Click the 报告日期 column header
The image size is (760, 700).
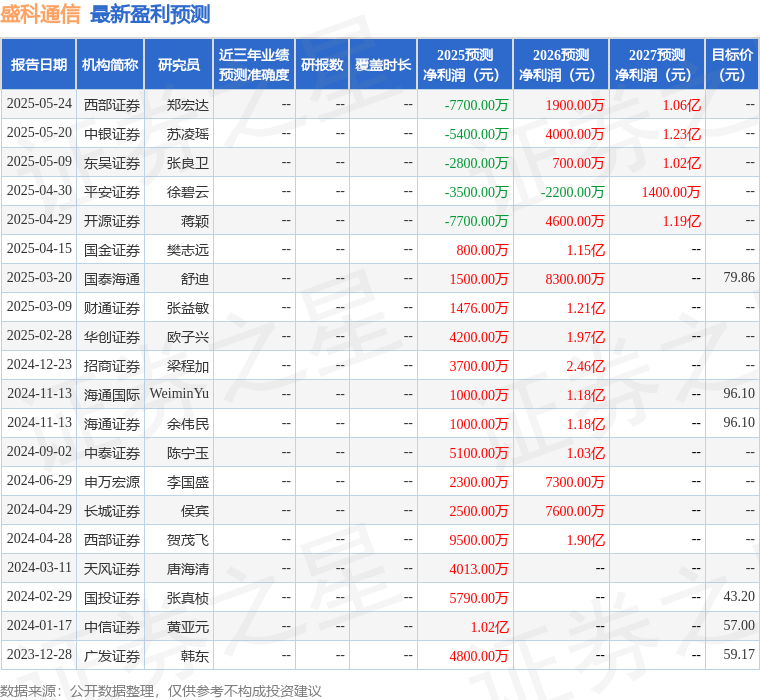pyautogui.click(x=39, y=64)
